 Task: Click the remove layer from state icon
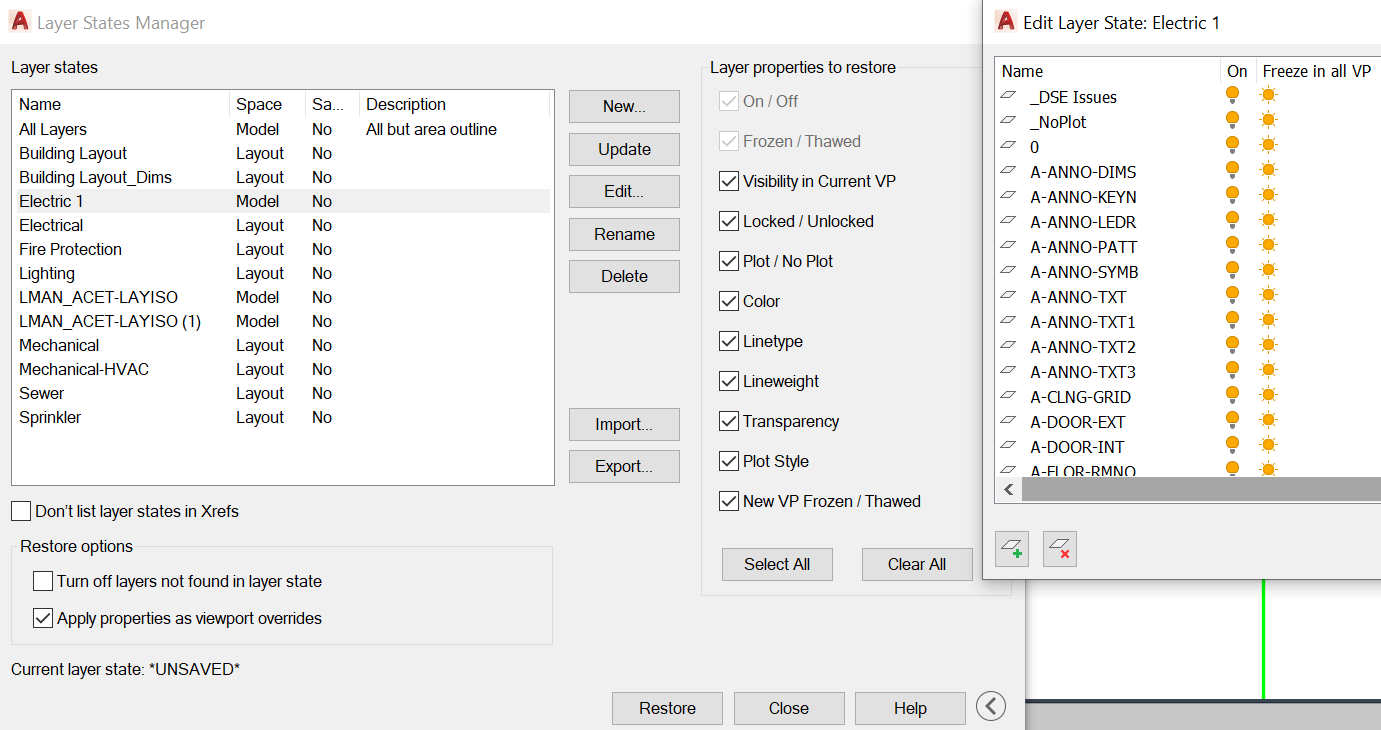[x=1060, y=549]
